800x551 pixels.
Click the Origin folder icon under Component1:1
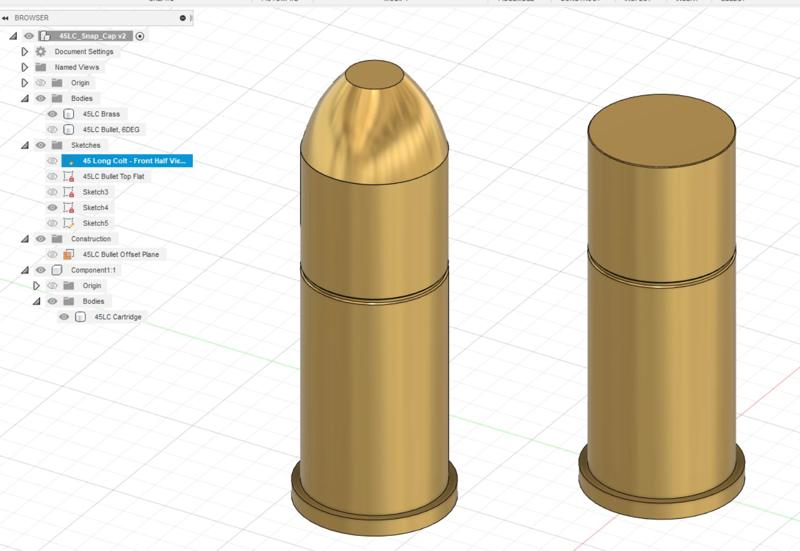69,286
